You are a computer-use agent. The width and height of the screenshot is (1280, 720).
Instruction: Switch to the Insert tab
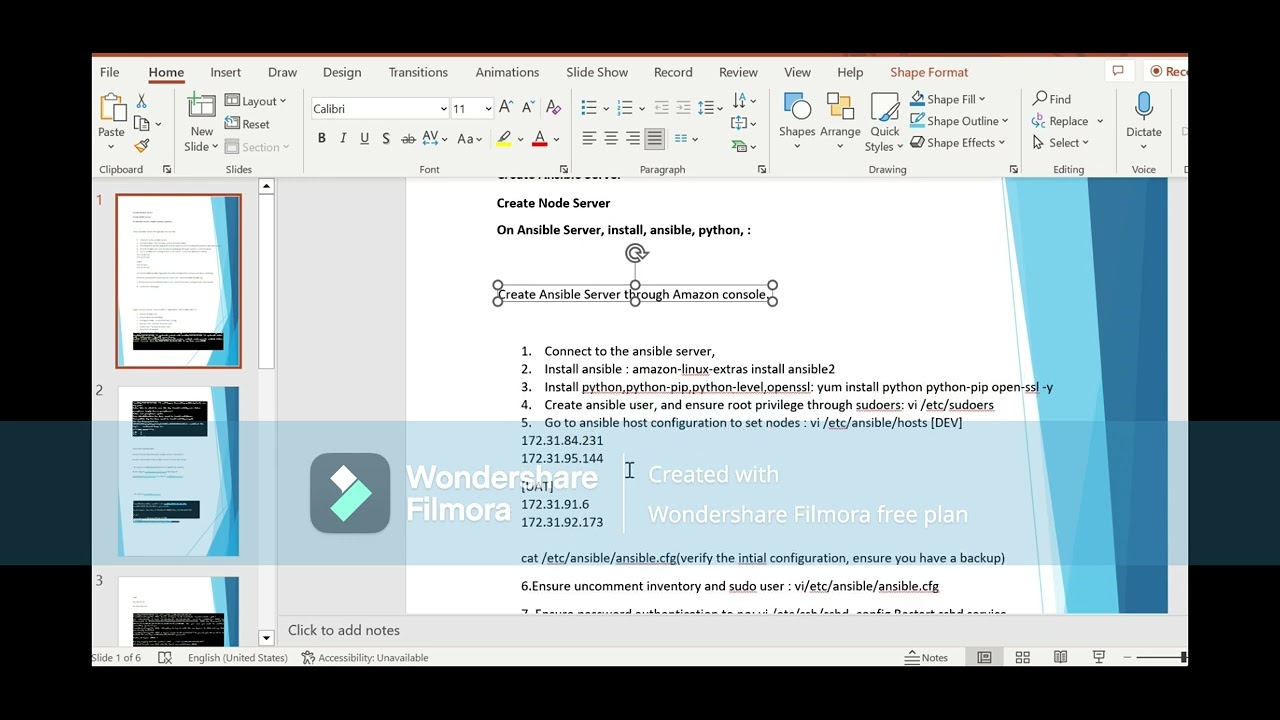(225, 72)
